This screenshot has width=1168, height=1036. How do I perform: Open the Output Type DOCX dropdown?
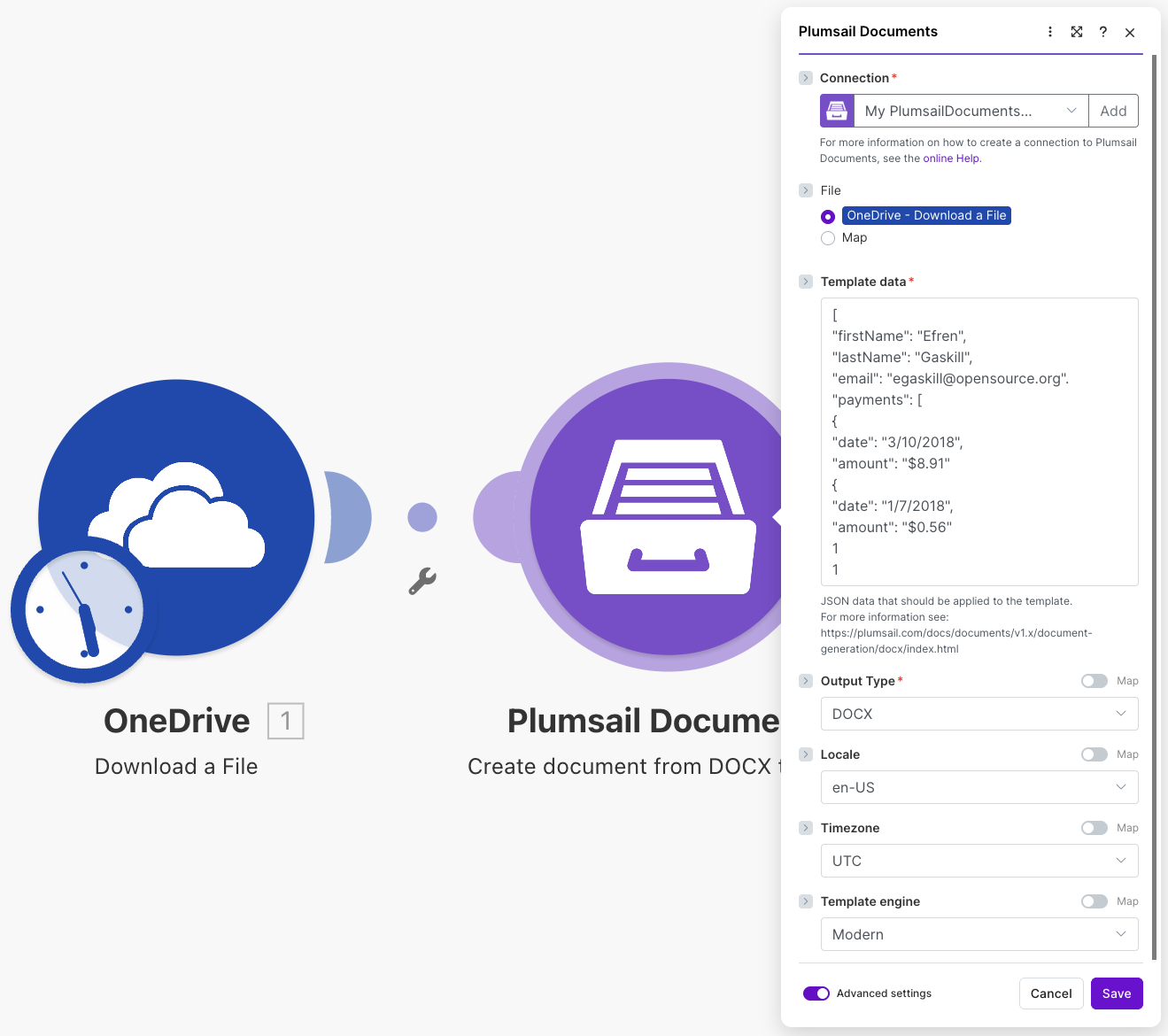(x=979, y=714)
